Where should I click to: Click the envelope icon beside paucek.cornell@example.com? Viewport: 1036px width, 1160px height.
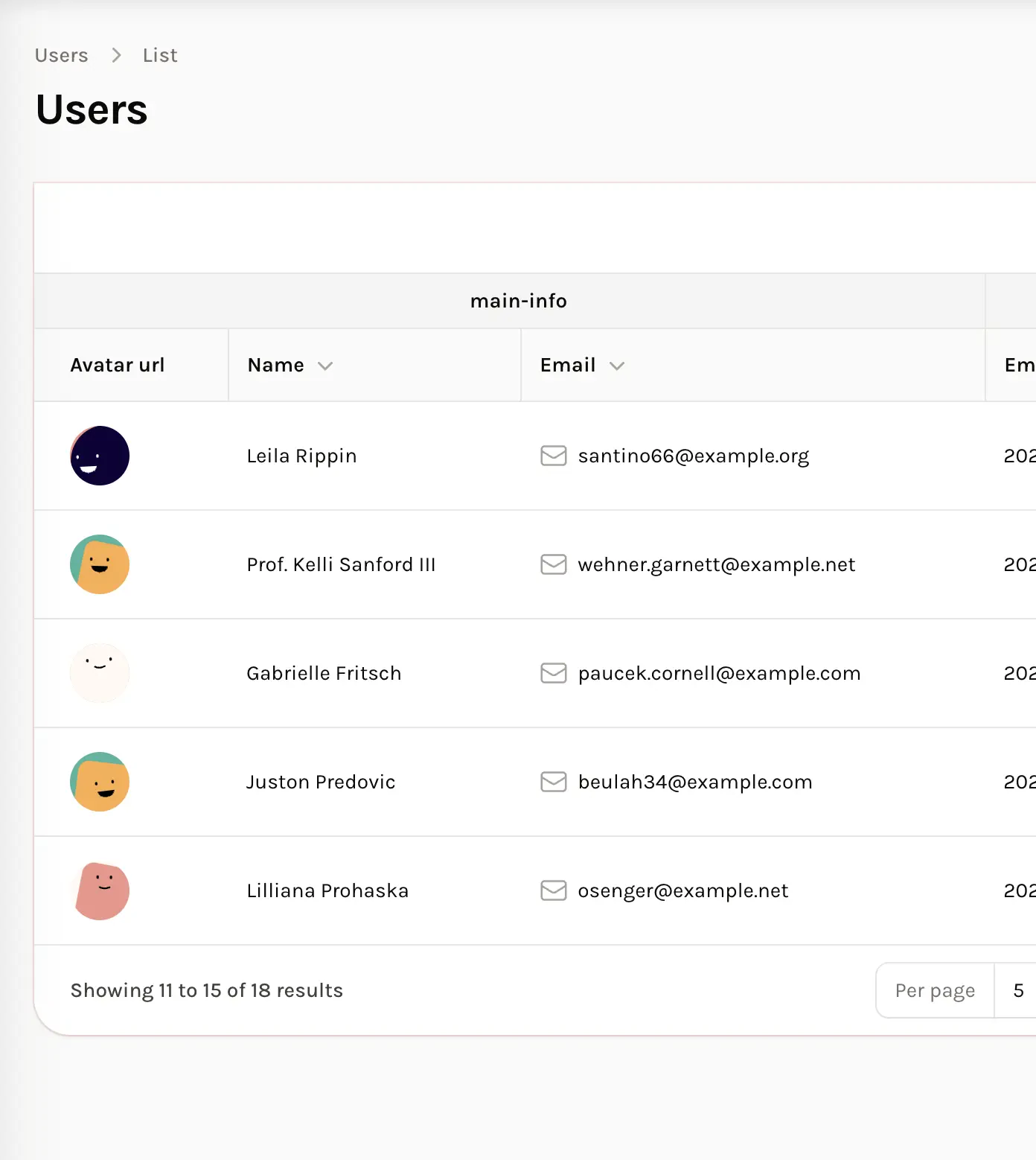tap(553, 673)
